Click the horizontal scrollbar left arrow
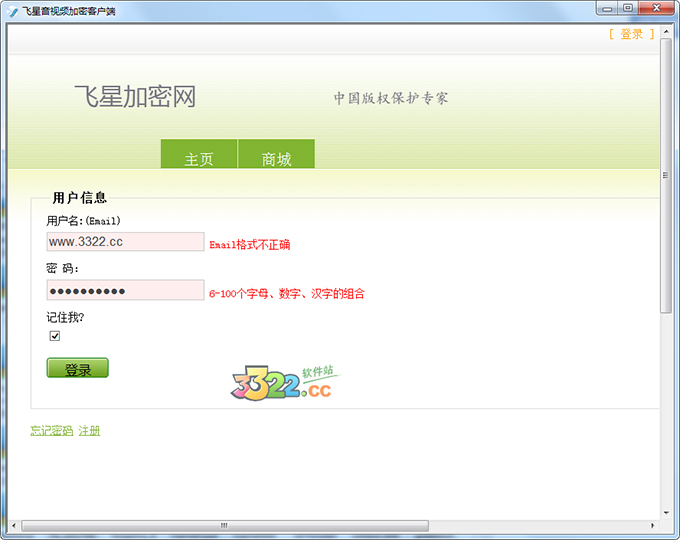Viewport: 680px width, 540px height. pyautogui.click(x=14, y=526)
